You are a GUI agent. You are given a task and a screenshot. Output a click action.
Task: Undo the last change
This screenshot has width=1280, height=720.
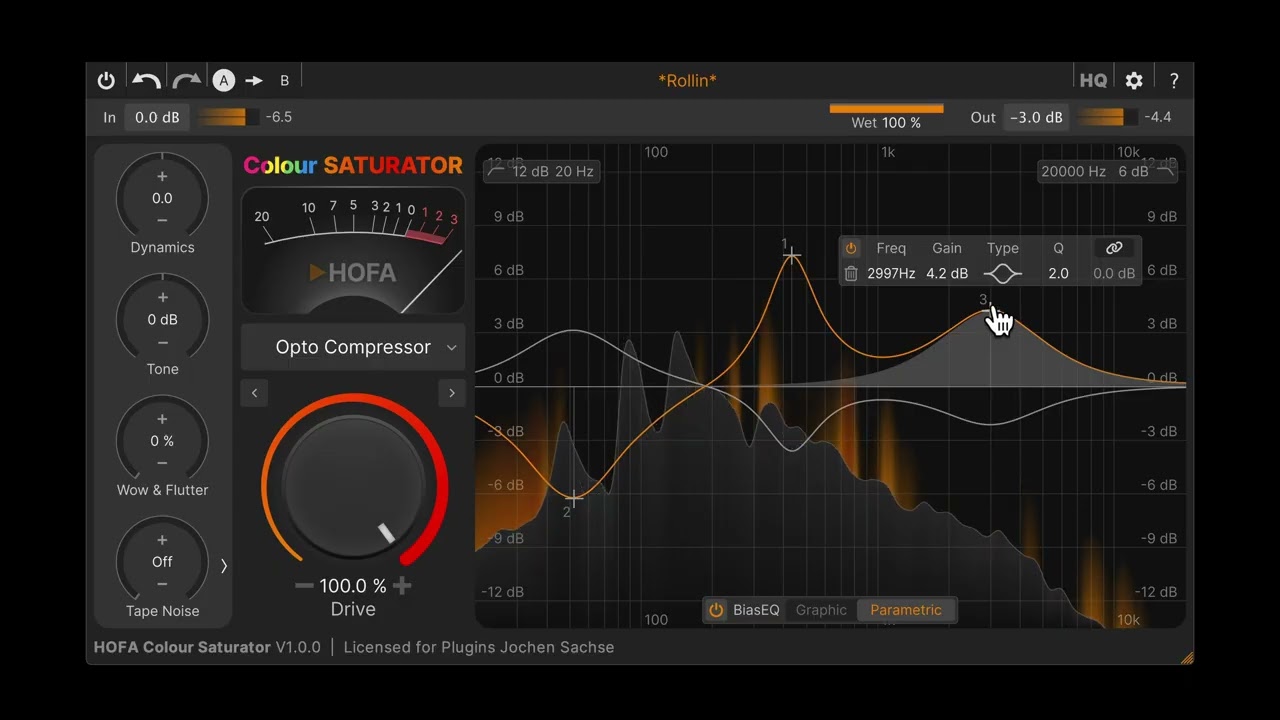coord(147,81)
